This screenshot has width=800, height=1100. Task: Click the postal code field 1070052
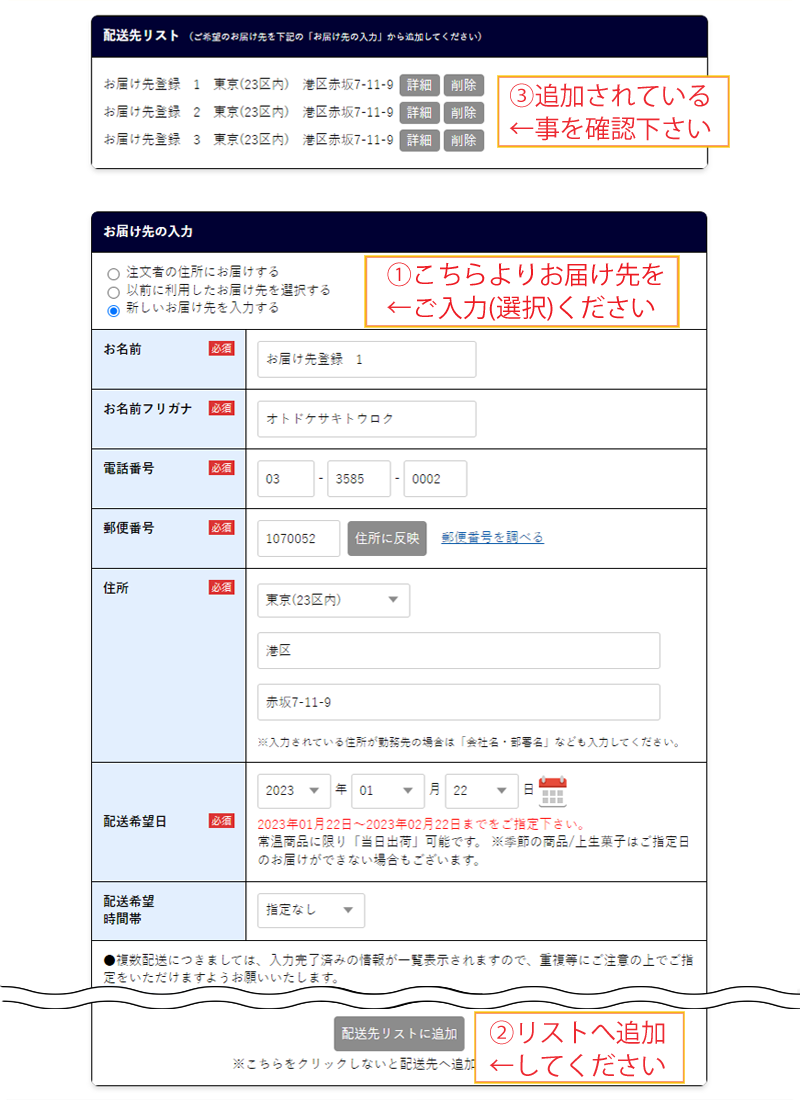coord(298,538)
